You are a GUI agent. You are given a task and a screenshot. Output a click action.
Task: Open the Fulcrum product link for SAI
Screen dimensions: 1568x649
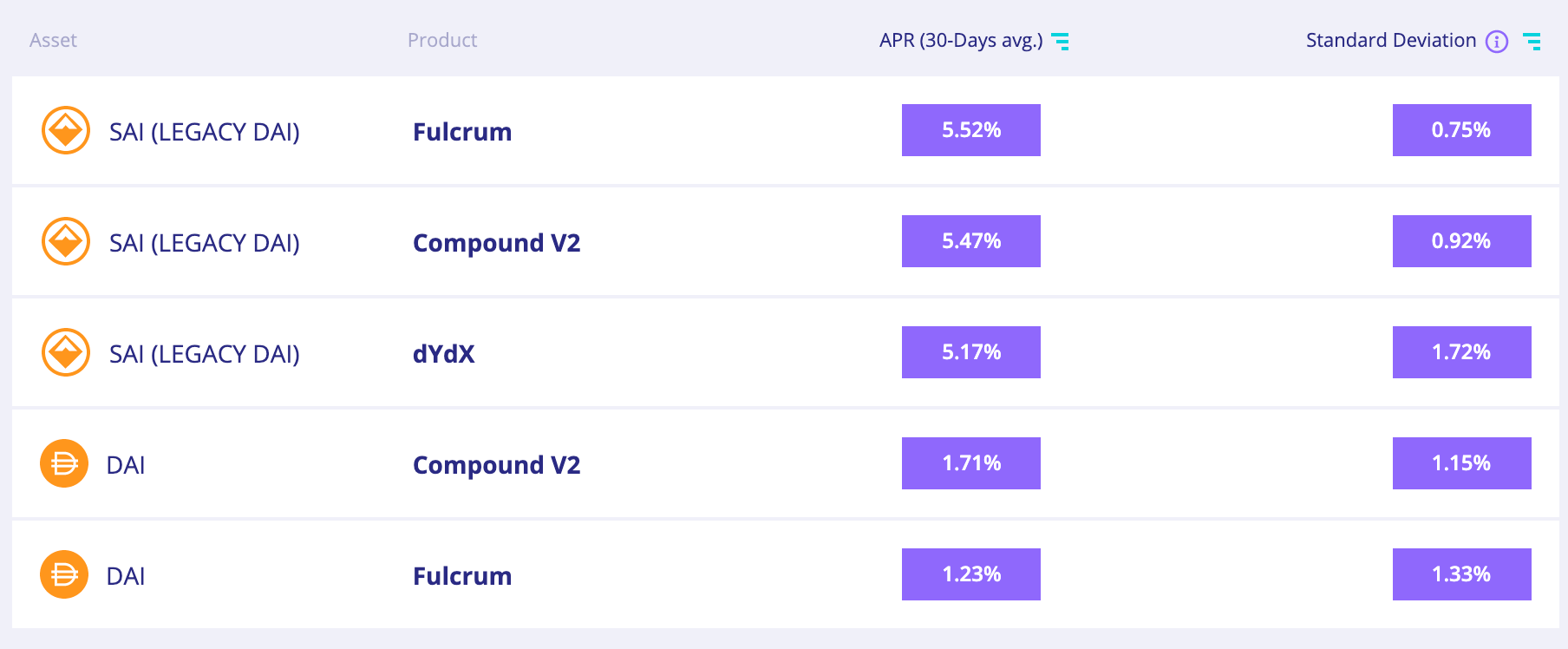(462, 132)
